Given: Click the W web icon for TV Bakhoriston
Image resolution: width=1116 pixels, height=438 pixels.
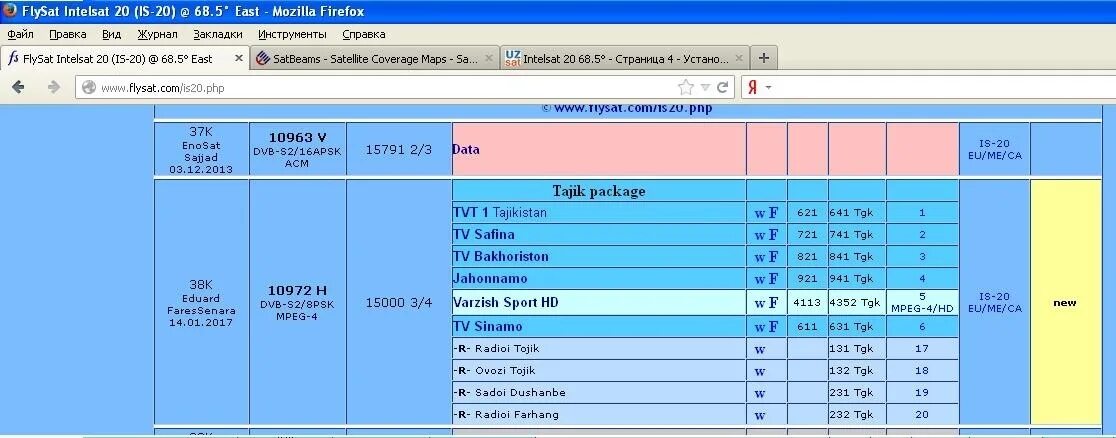Looking at the screenshot, I should (759, 257).
